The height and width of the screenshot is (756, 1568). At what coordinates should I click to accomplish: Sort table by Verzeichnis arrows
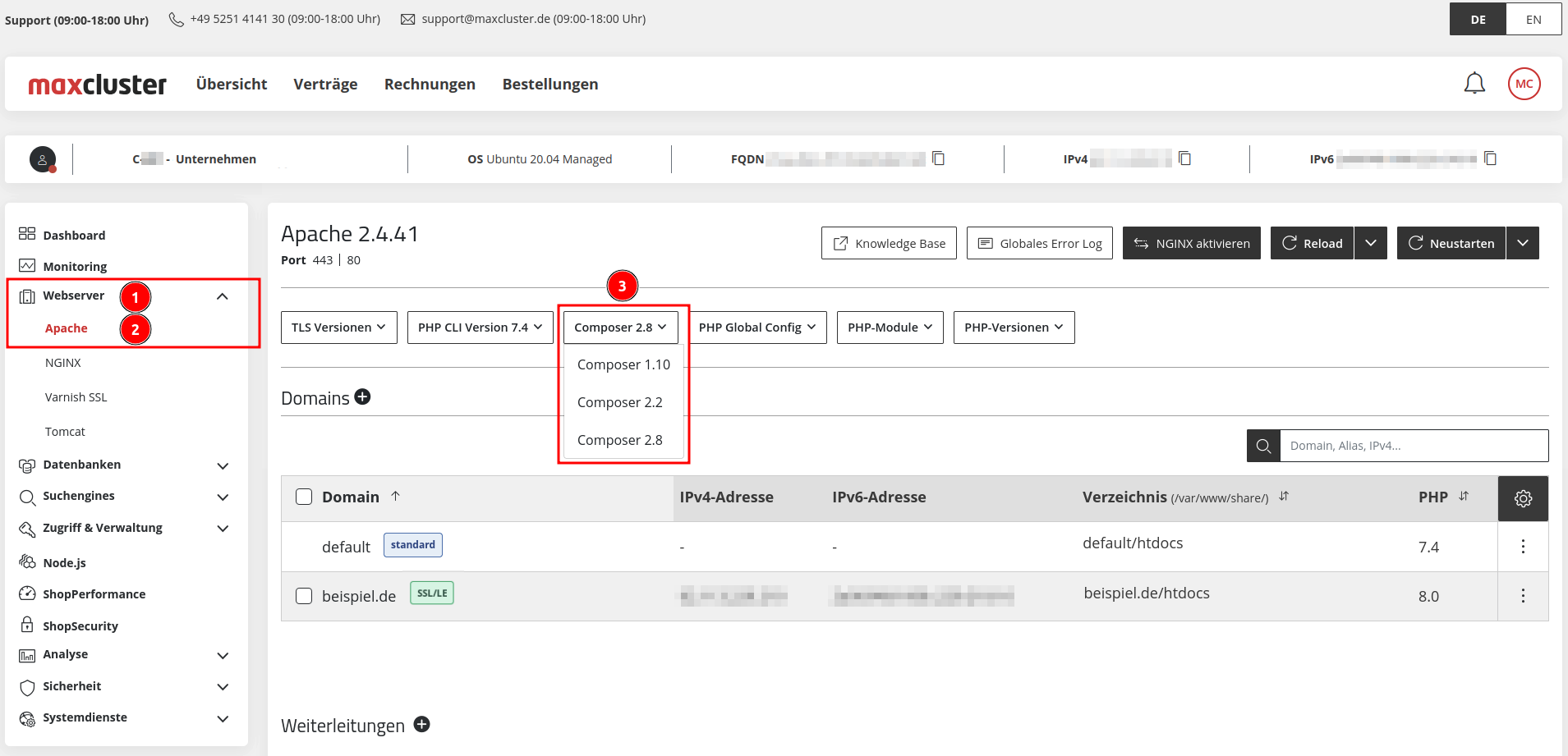(x=1284, y=496)
